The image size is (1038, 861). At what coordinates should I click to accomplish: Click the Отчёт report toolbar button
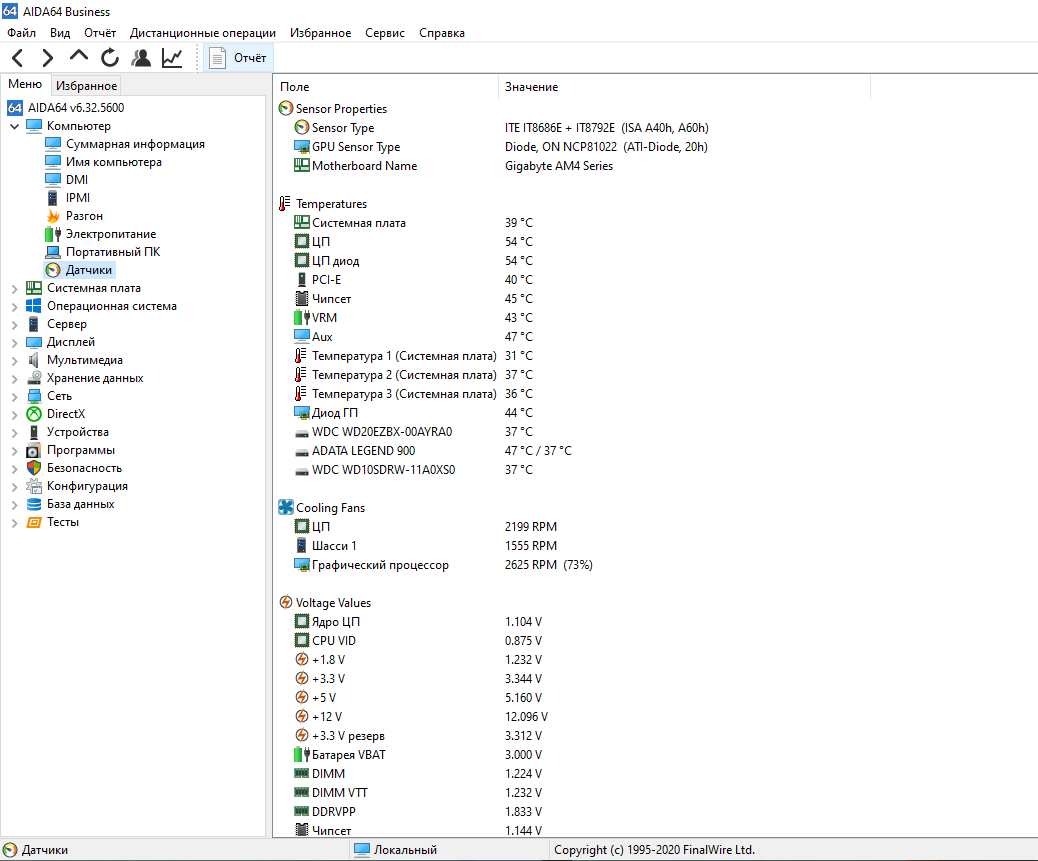tap(238, 58)
